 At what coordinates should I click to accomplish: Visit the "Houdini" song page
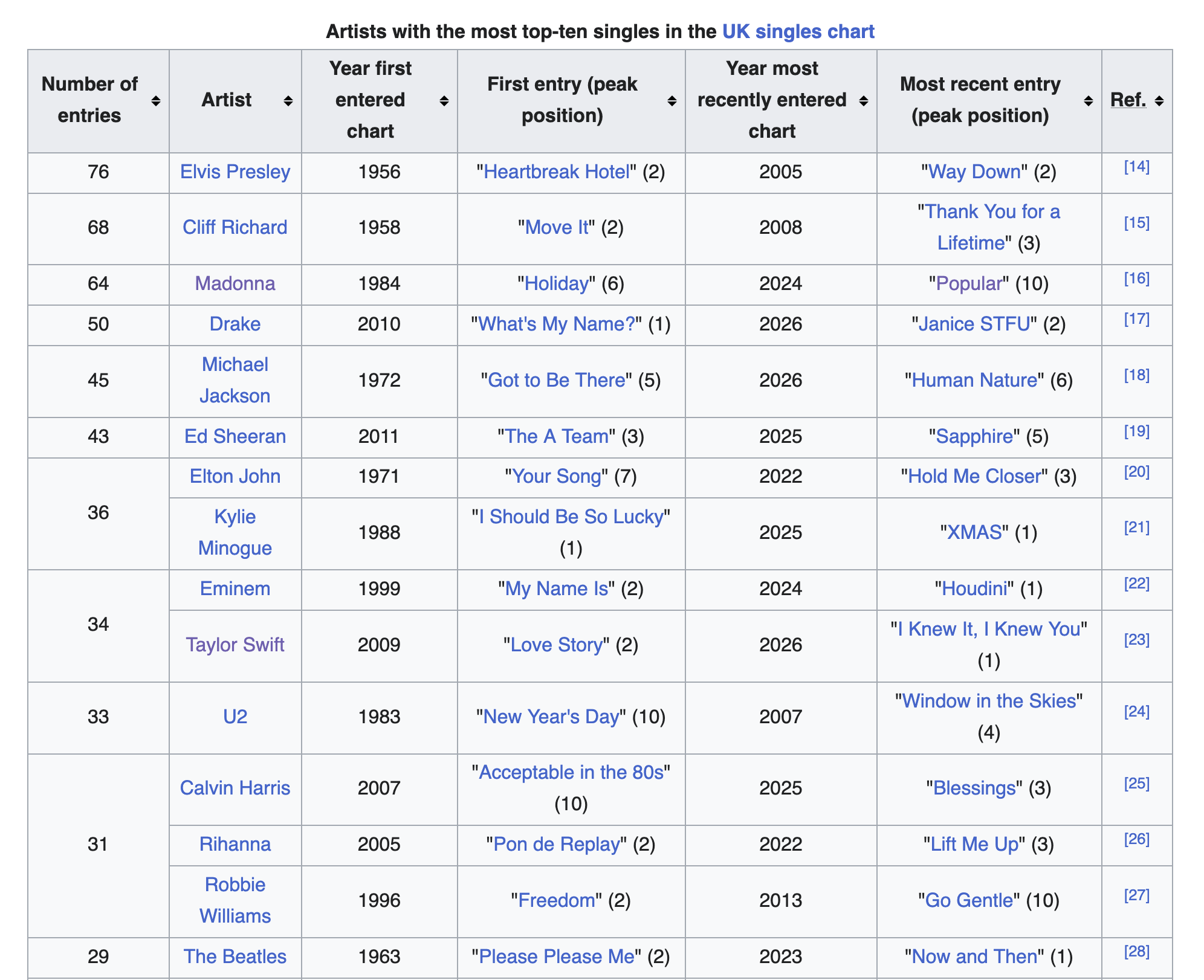coord(974,589)
